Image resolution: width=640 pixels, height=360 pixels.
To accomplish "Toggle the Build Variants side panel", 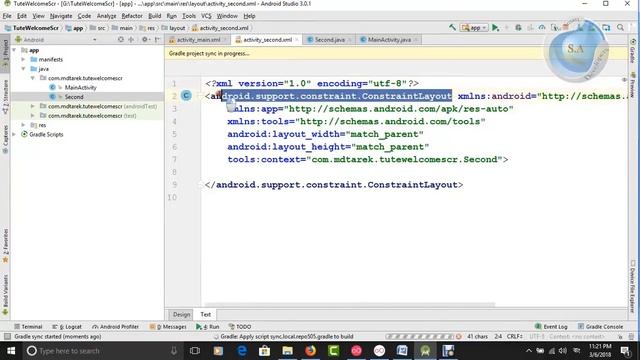I will pos(6,295).
